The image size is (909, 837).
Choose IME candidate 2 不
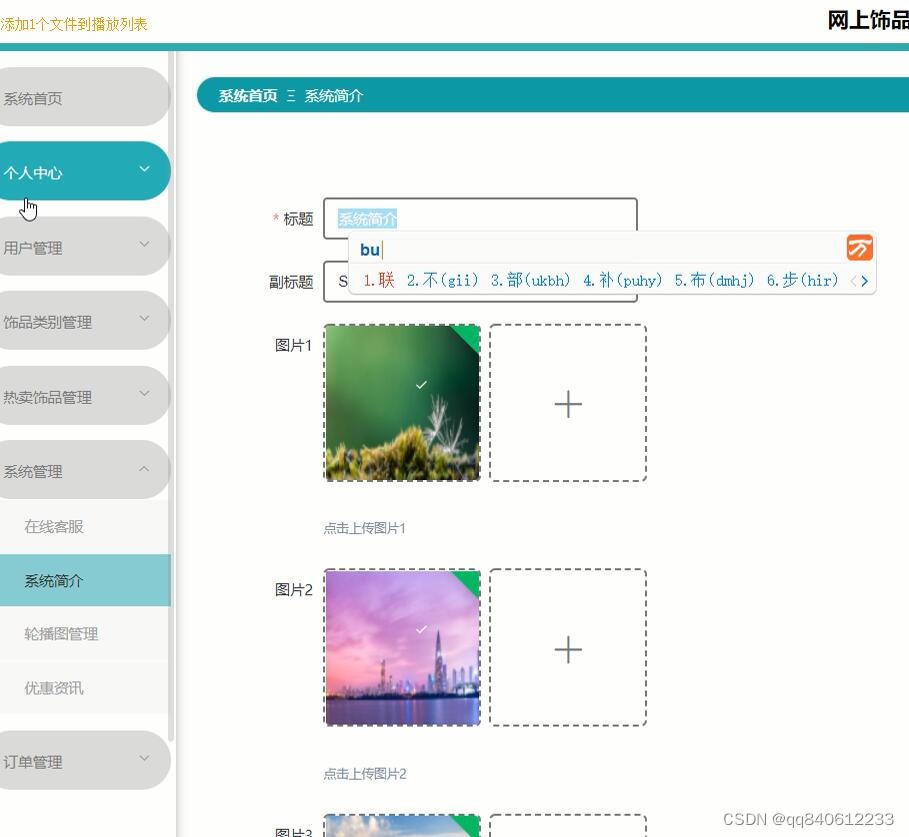[442, 281]
